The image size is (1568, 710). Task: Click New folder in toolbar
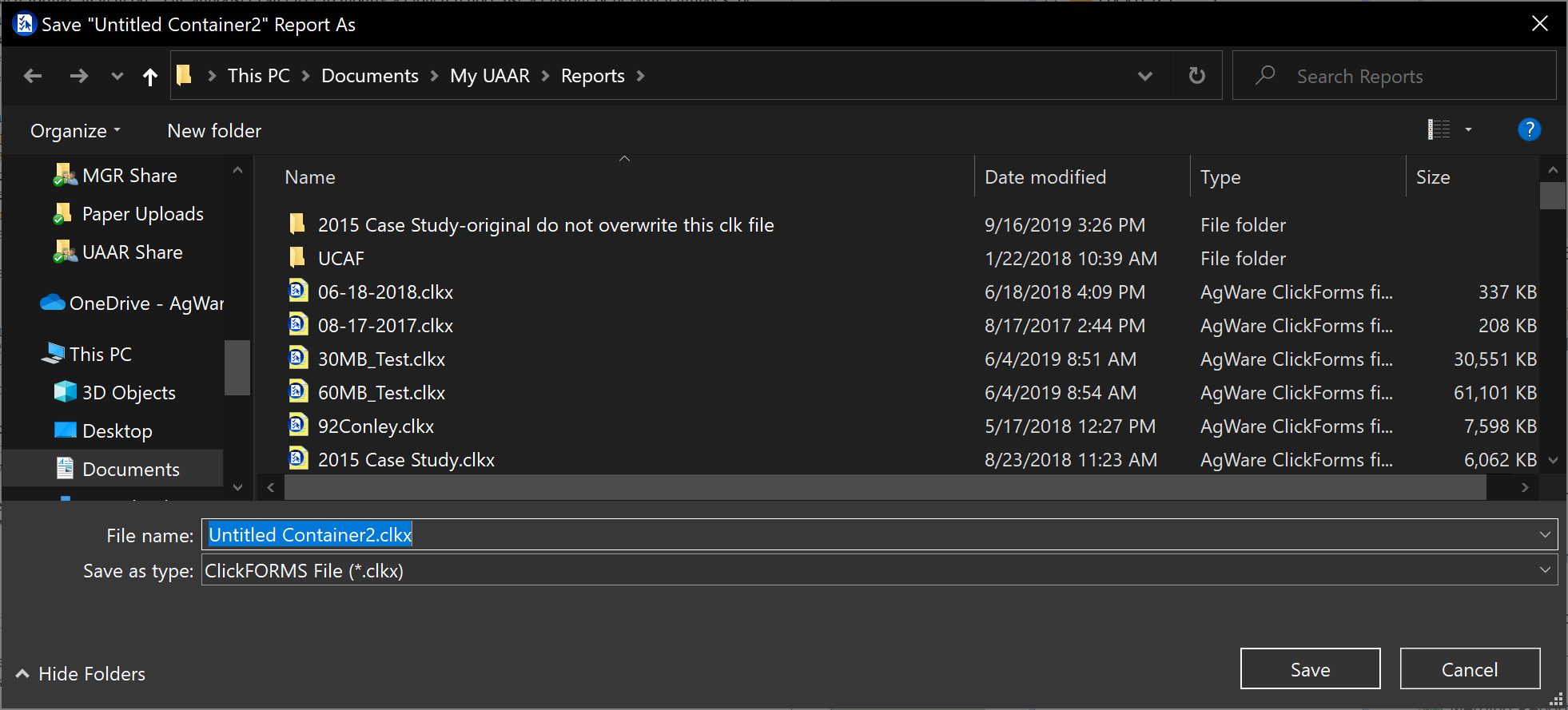coord(214,131)
